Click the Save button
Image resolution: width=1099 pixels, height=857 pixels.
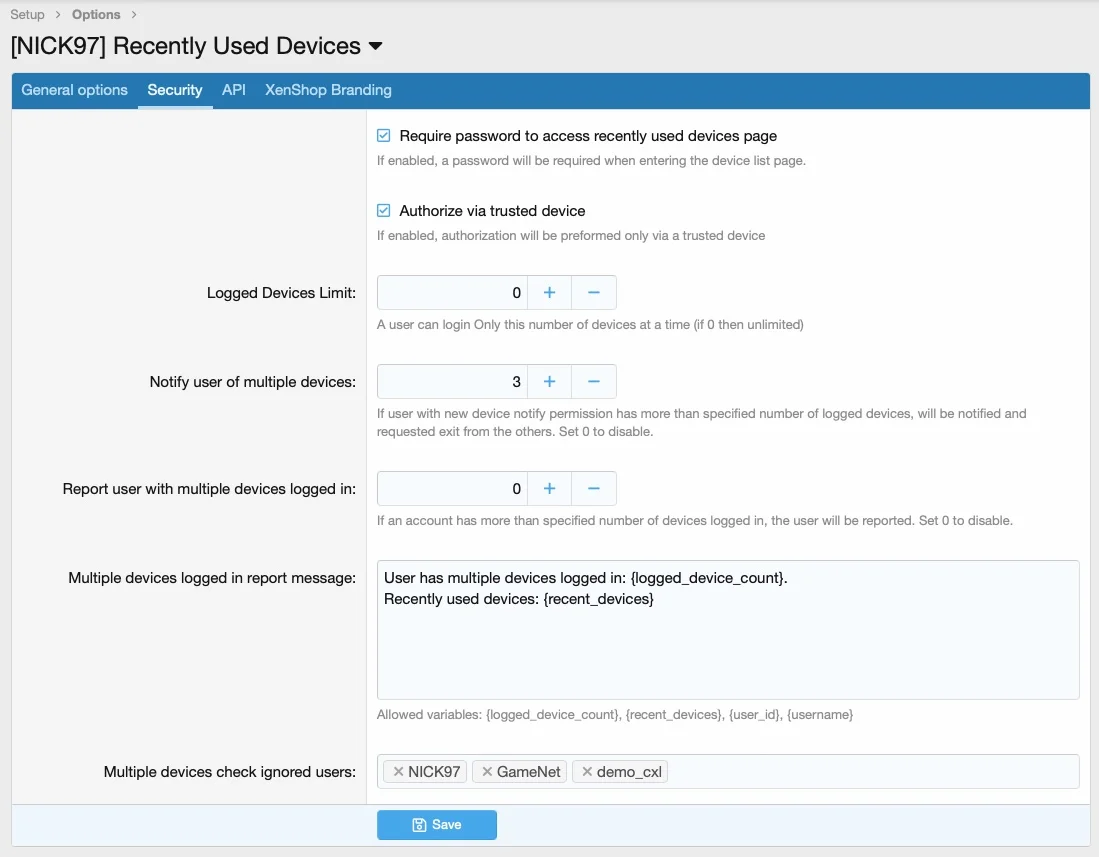pos(437,825)
